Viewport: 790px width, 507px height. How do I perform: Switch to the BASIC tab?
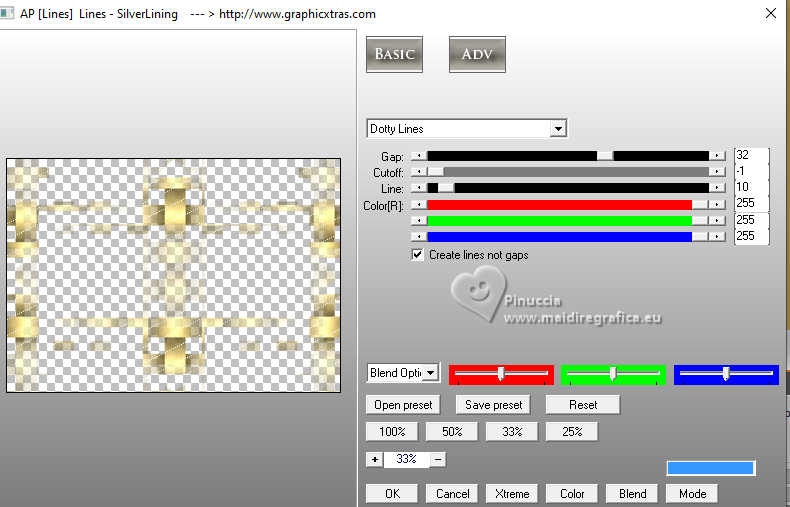point(394,54)
